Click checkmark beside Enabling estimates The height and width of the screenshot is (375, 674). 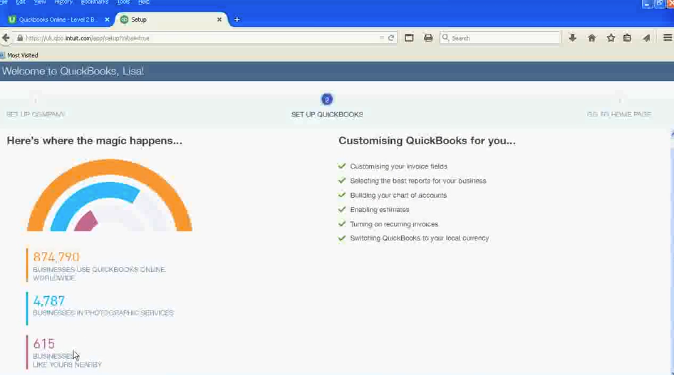pos(342,209)
